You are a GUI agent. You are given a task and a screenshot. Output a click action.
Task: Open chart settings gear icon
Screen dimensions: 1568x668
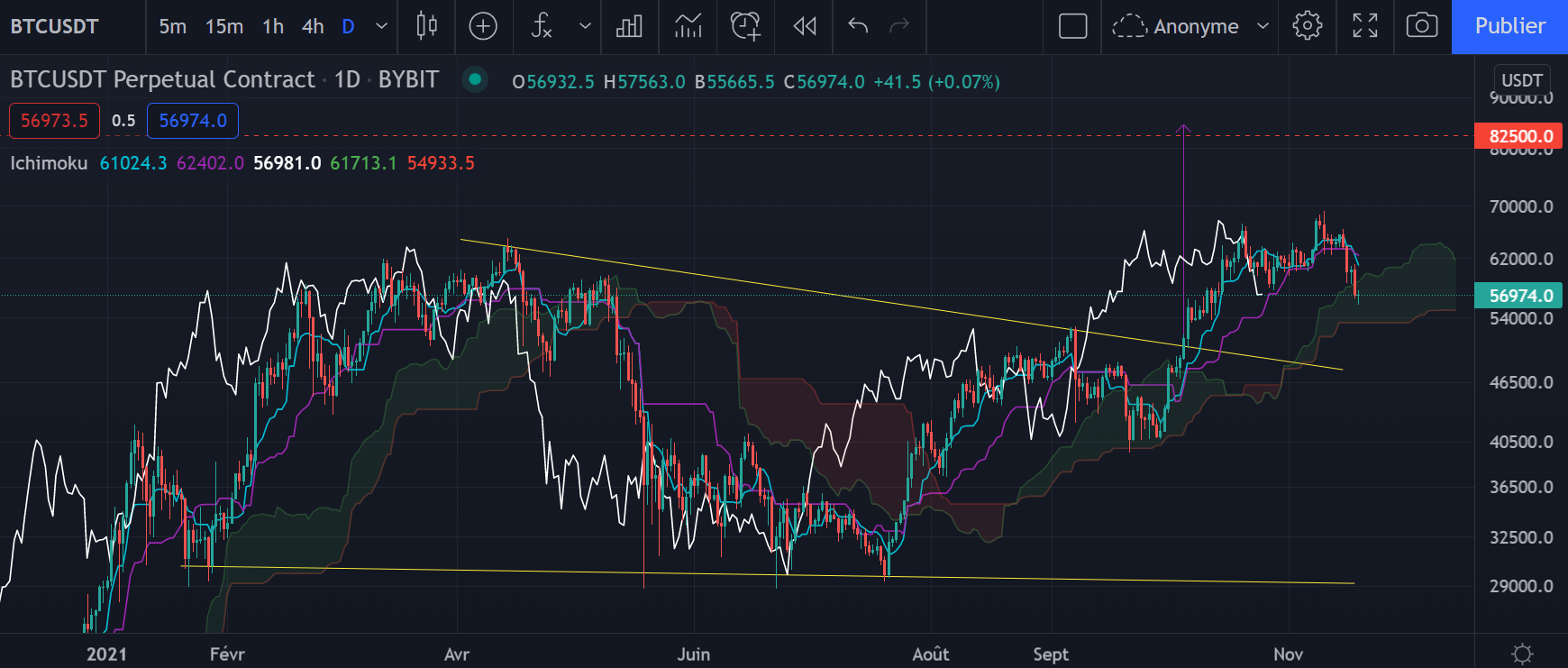(1307, 26)
